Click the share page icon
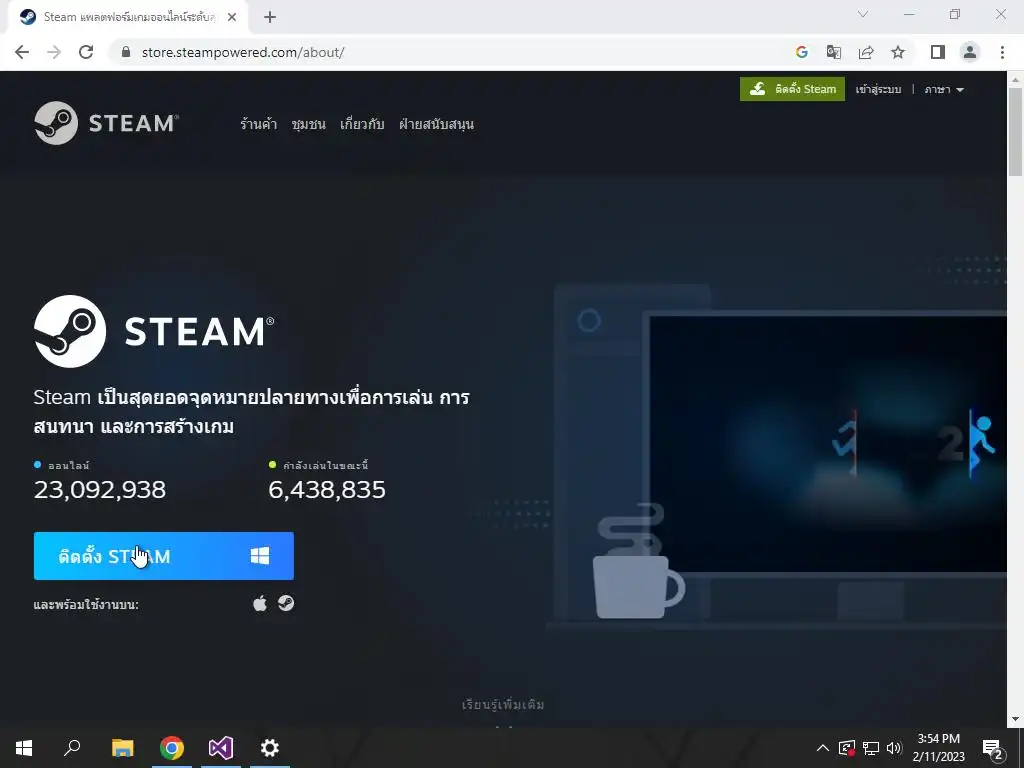This screenshot has width=1024, height=768. click(x=866, y=52)
